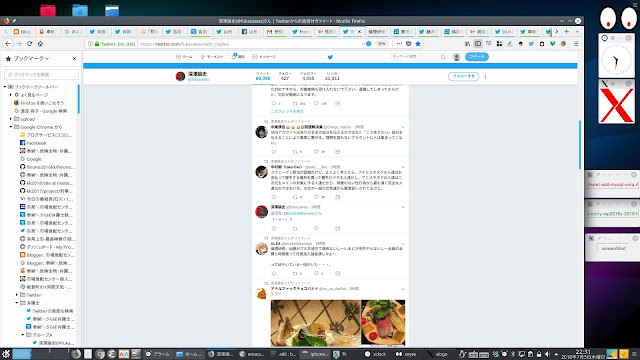
Task: Open the red desktop folder icon
Action: pyautogui.click(x=48, y=10)
